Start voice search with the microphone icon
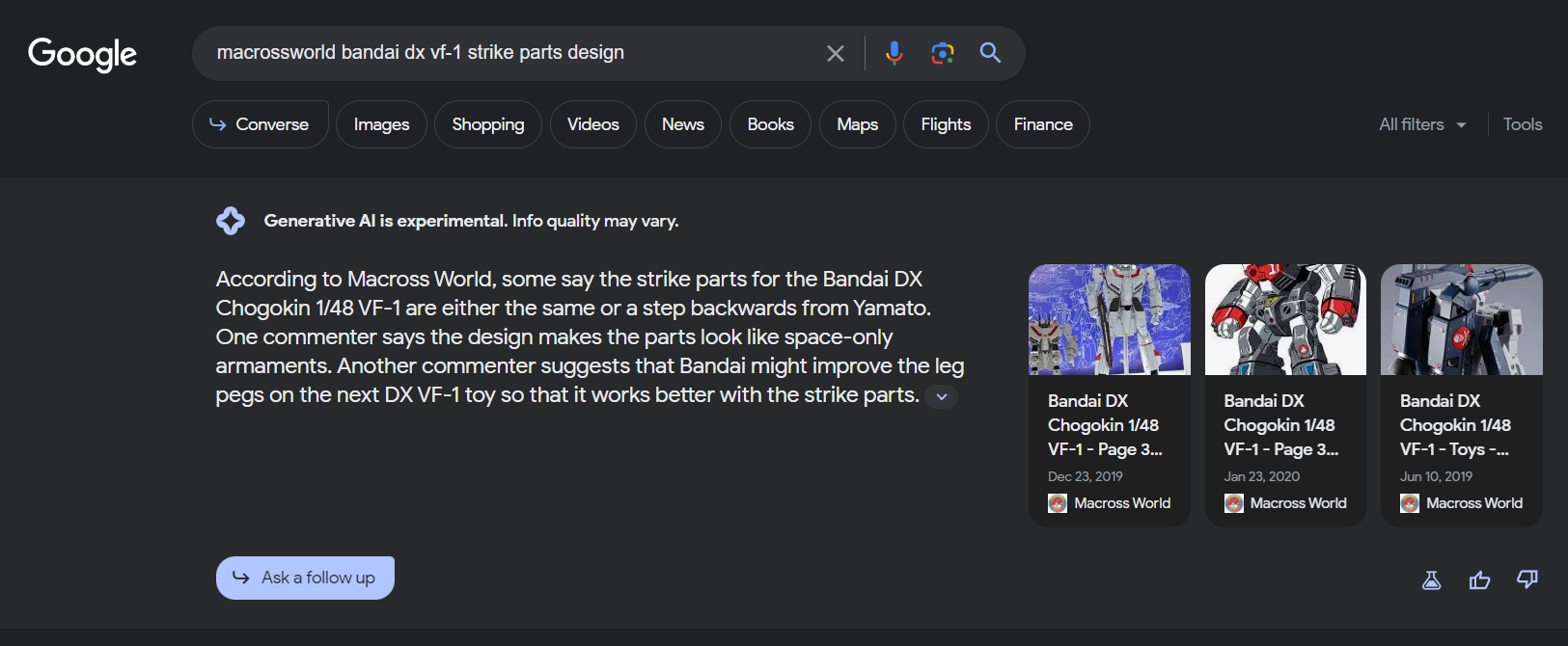Screen dimensions: 1568x646 pos(894,53)
